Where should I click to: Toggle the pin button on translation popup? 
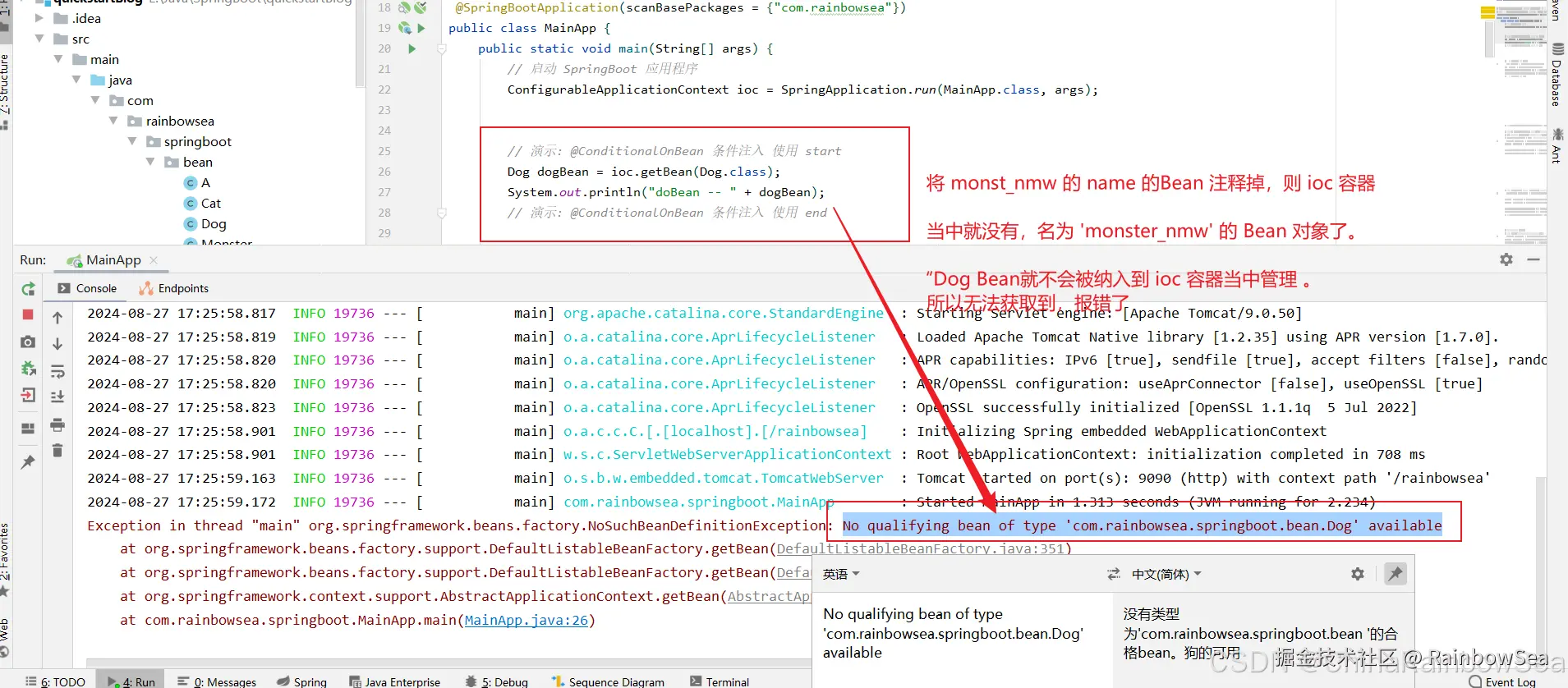[1395, 574]
